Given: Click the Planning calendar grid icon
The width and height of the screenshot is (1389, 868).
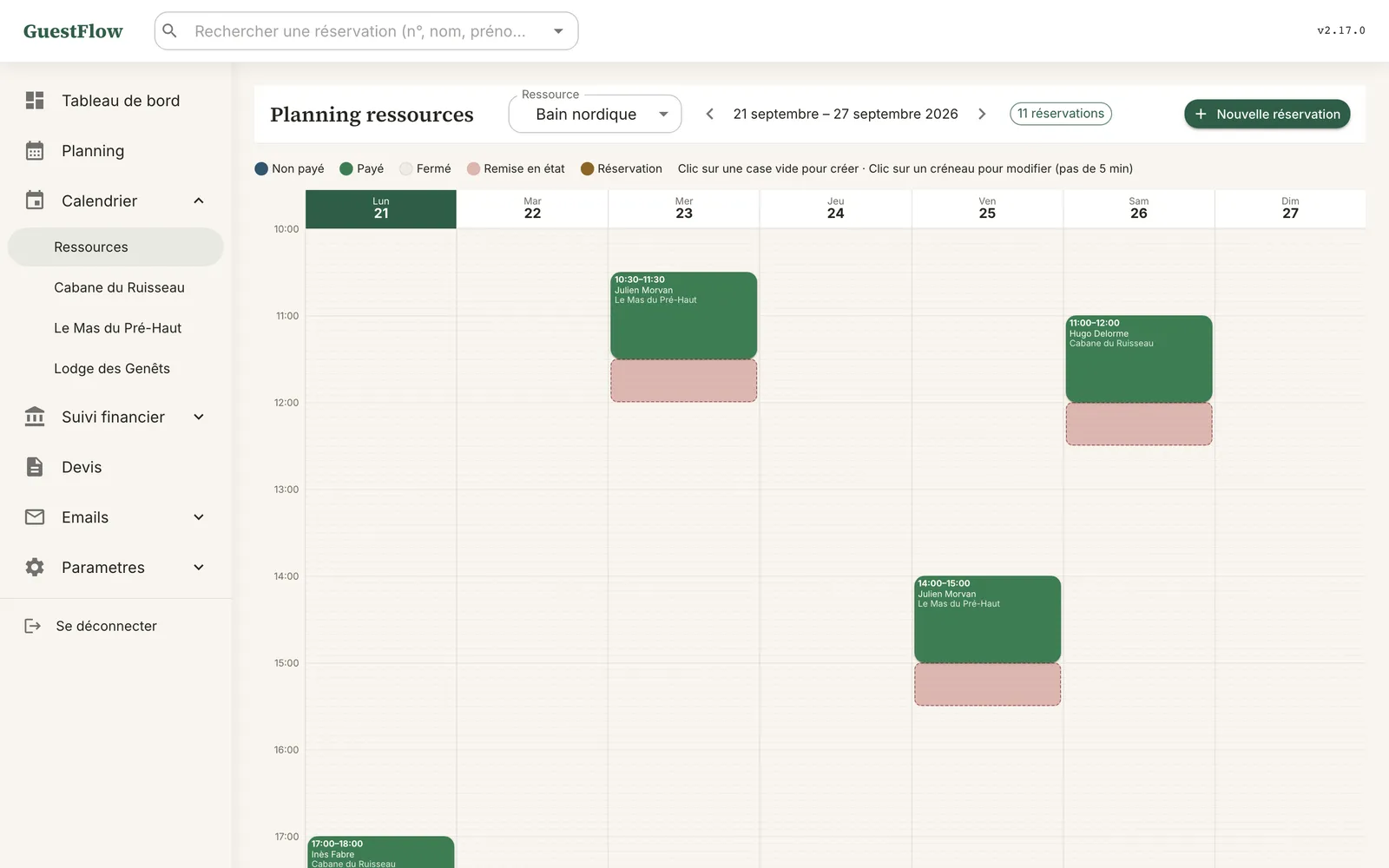Looking at the screenshot, I should coord(35,151).
